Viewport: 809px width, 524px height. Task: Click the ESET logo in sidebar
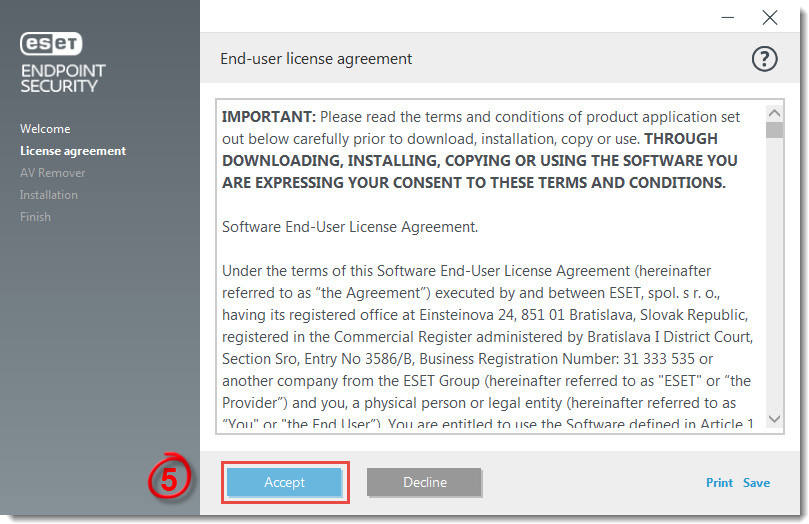51,44
